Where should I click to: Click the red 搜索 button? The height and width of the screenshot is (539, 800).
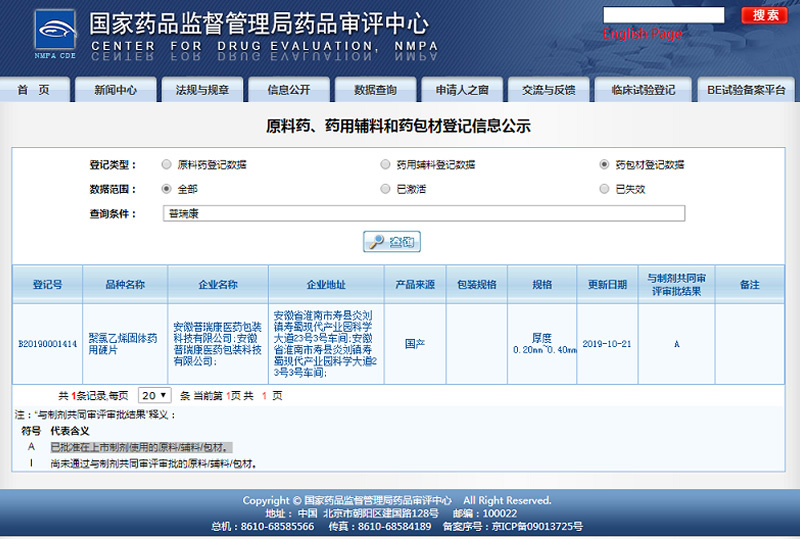(x=766, y=15)
